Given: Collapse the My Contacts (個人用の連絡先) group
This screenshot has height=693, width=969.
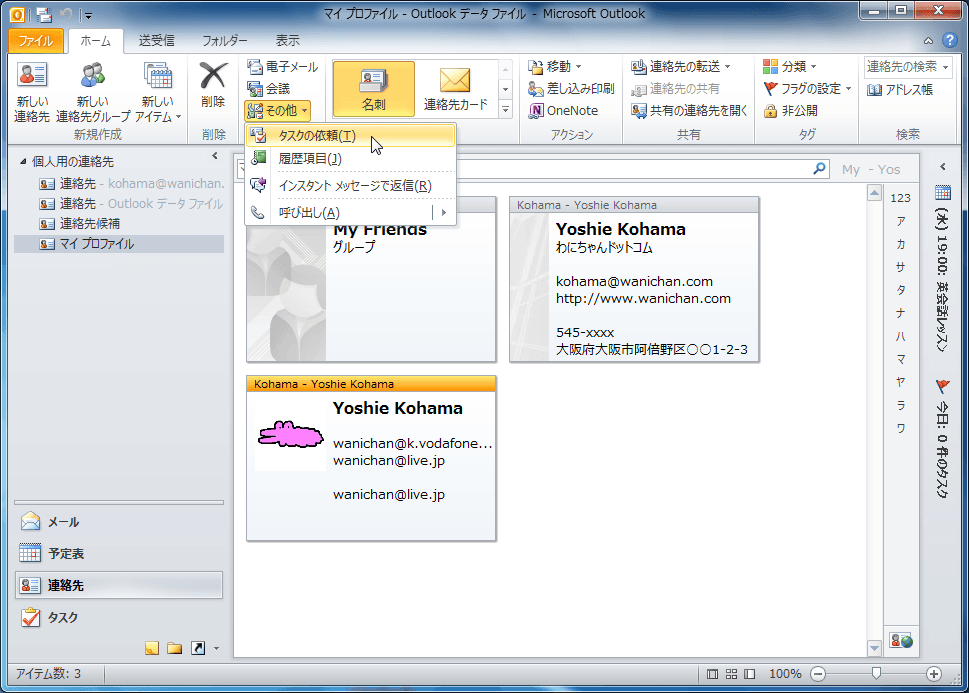Looking at the screenshot, I should click(23, 161).
